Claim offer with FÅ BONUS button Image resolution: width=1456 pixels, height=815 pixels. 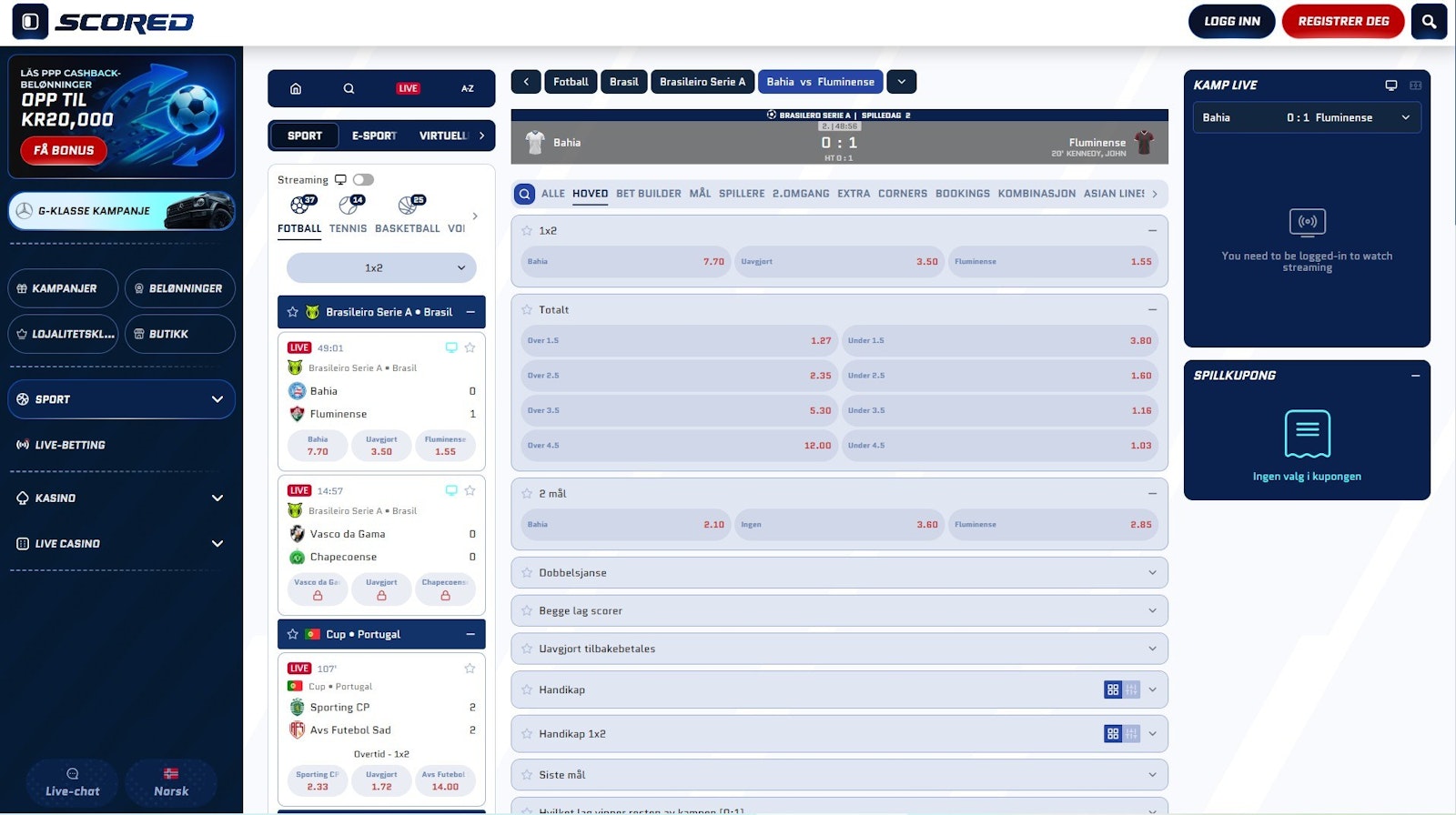tap(64, 151)
